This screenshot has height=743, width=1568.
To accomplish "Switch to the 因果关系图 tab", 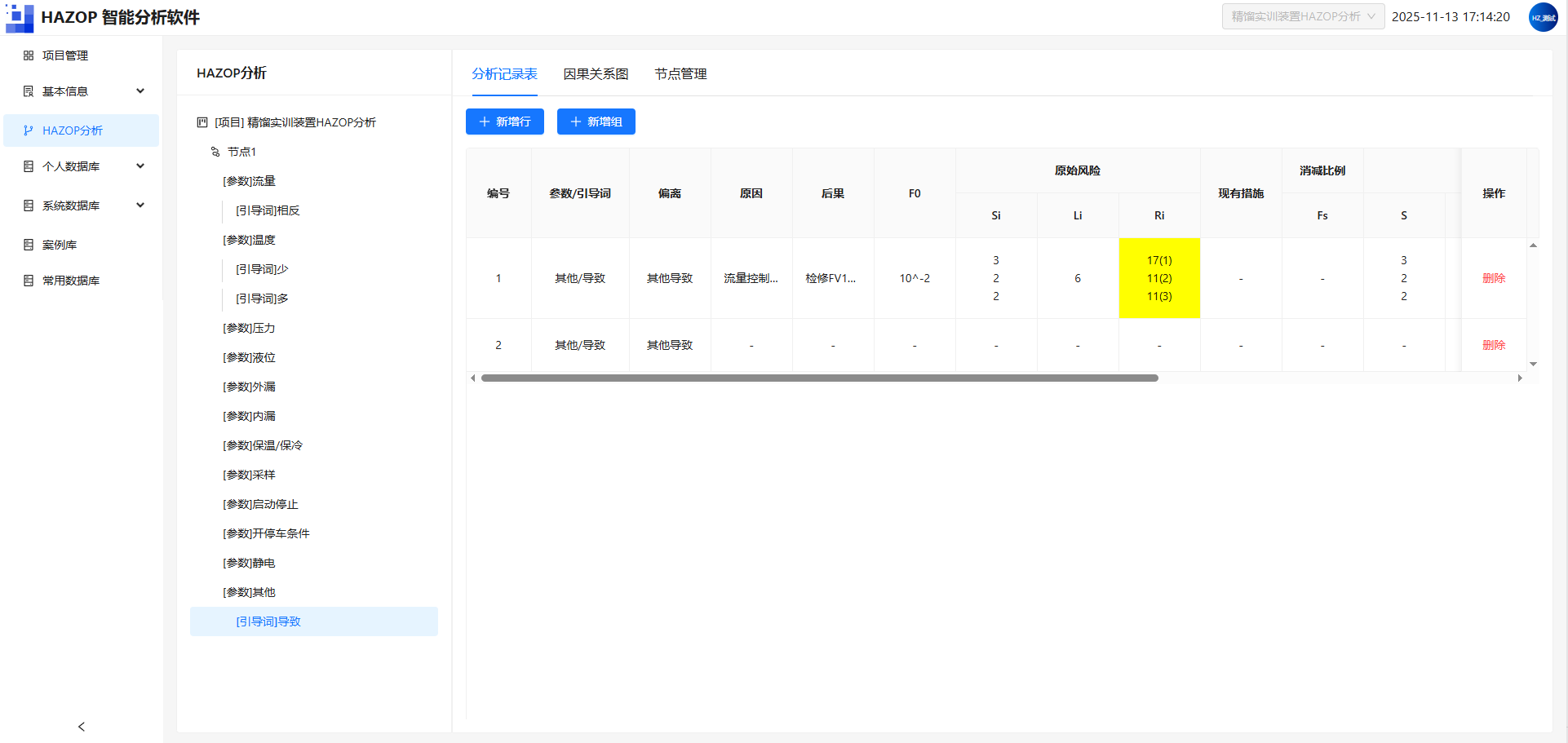I will tap(596, 74).
